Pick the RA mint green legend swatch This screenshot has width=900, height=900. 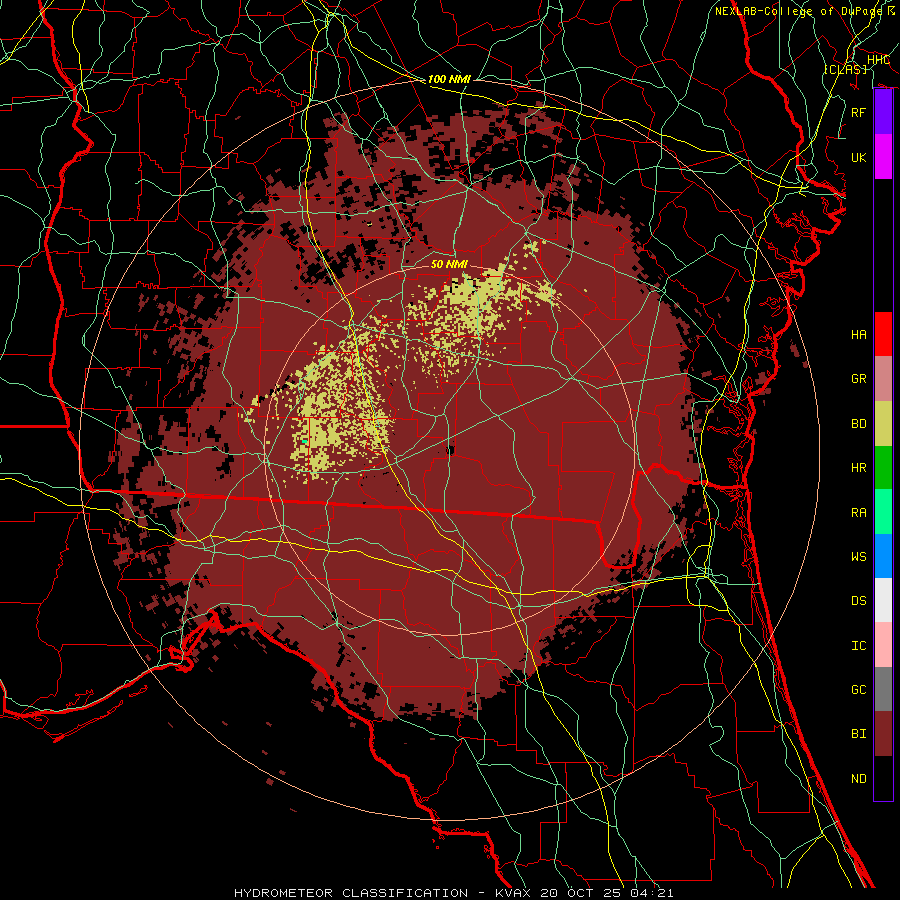tap(883, 512)
